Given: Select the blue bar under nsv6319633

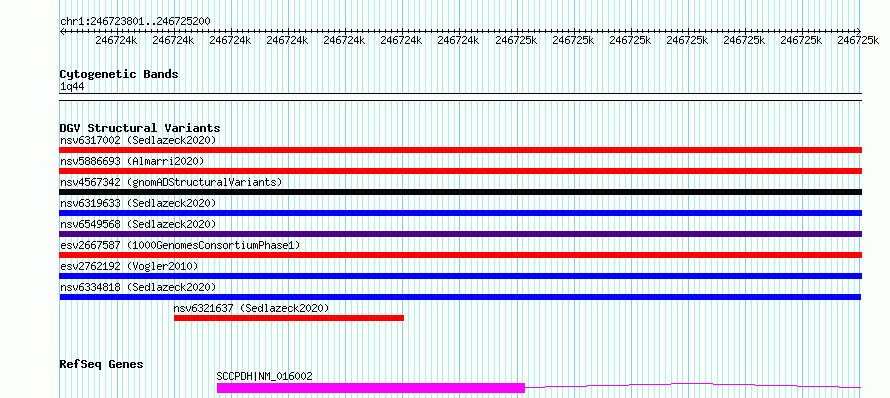Looking at the screenshot, I should [x=461, y=213].
